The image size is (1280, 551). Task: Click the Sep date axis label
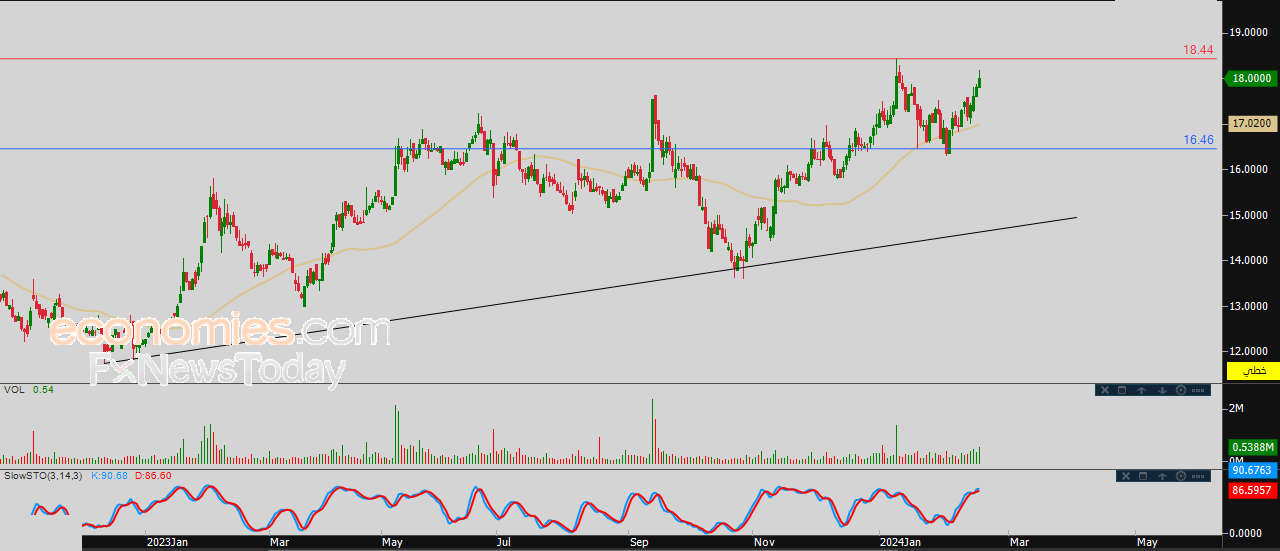click(640, 542)
